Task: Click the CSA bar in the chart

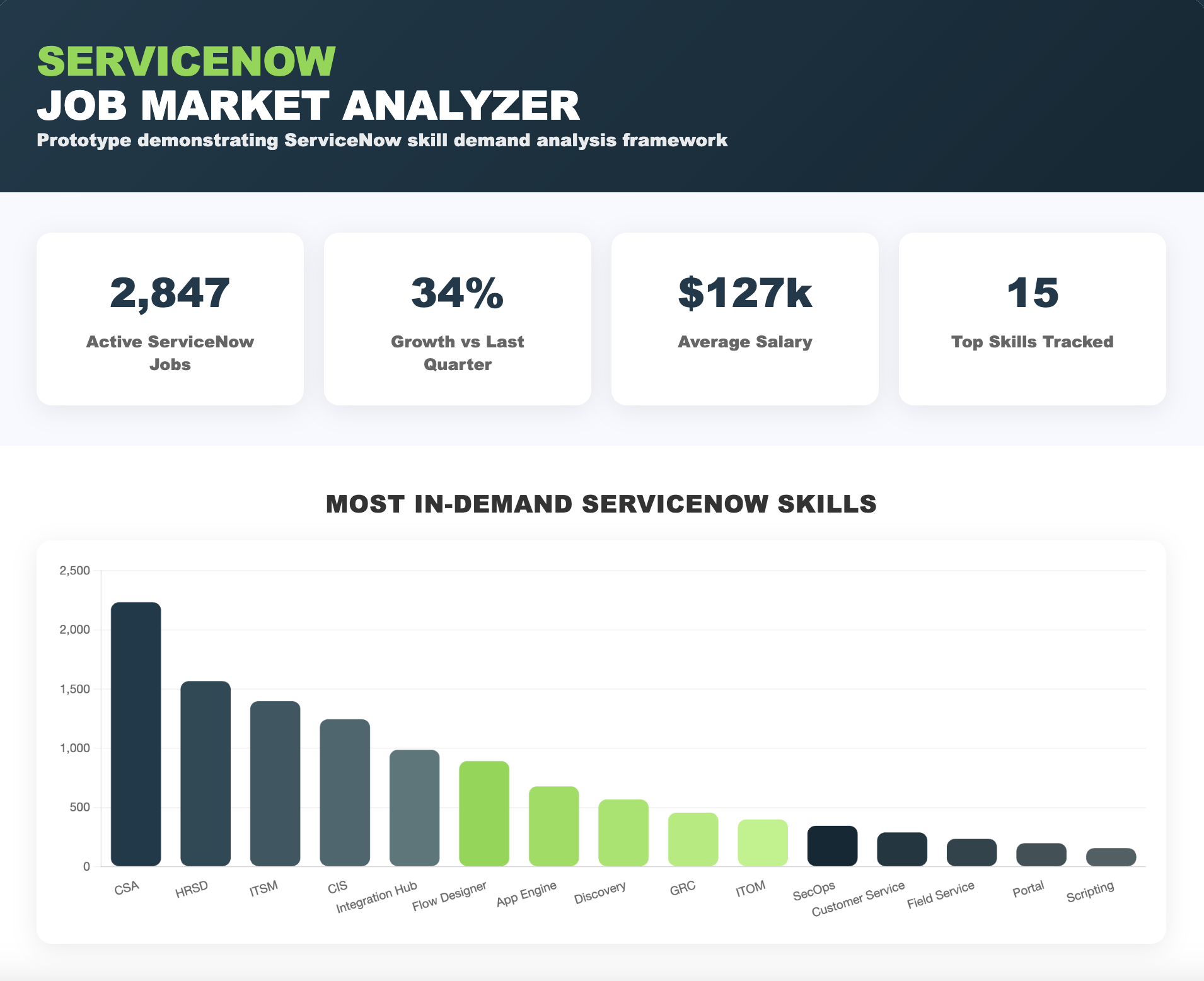Action: 136,734
